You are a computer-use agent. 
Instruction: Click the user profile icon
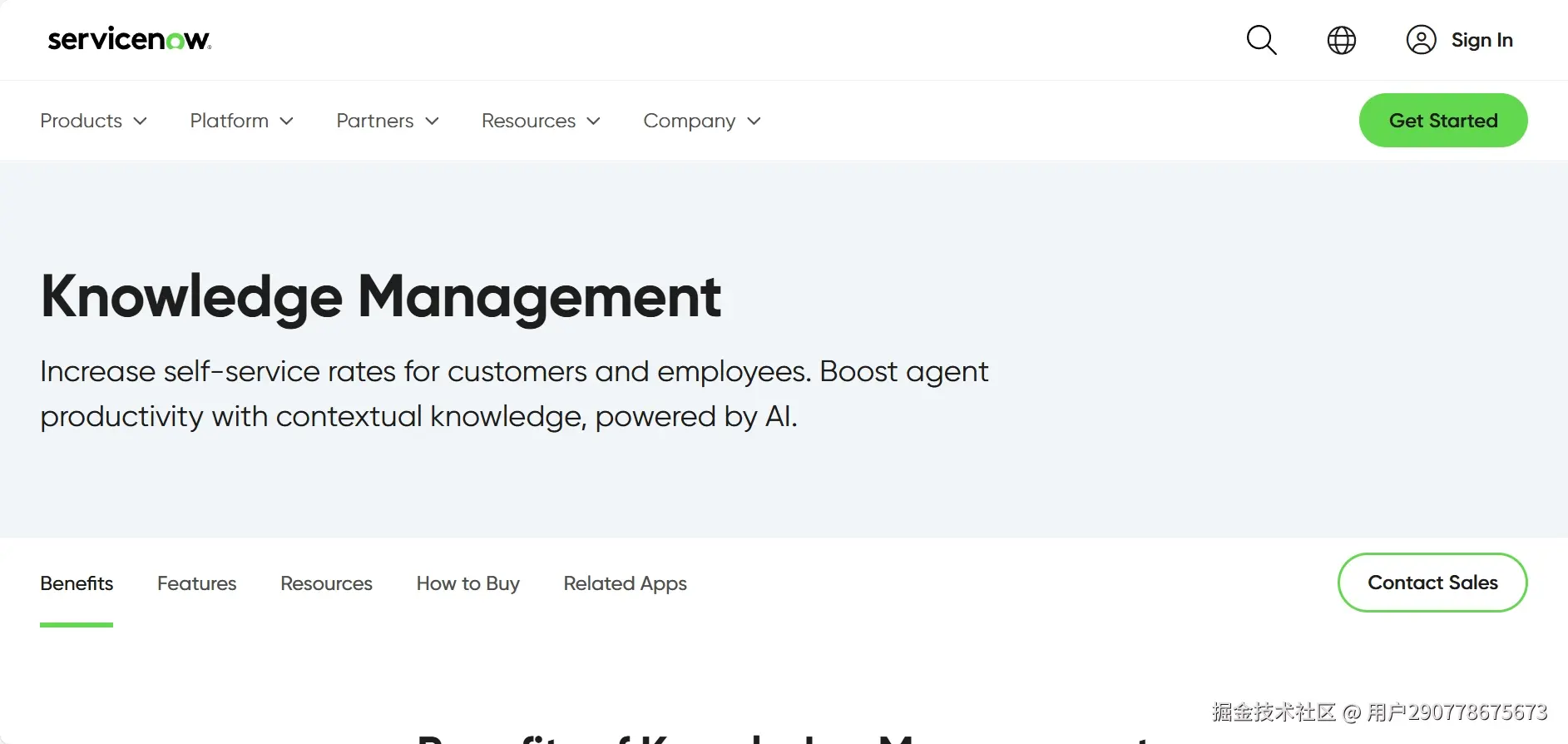[x=1421, y=40]
